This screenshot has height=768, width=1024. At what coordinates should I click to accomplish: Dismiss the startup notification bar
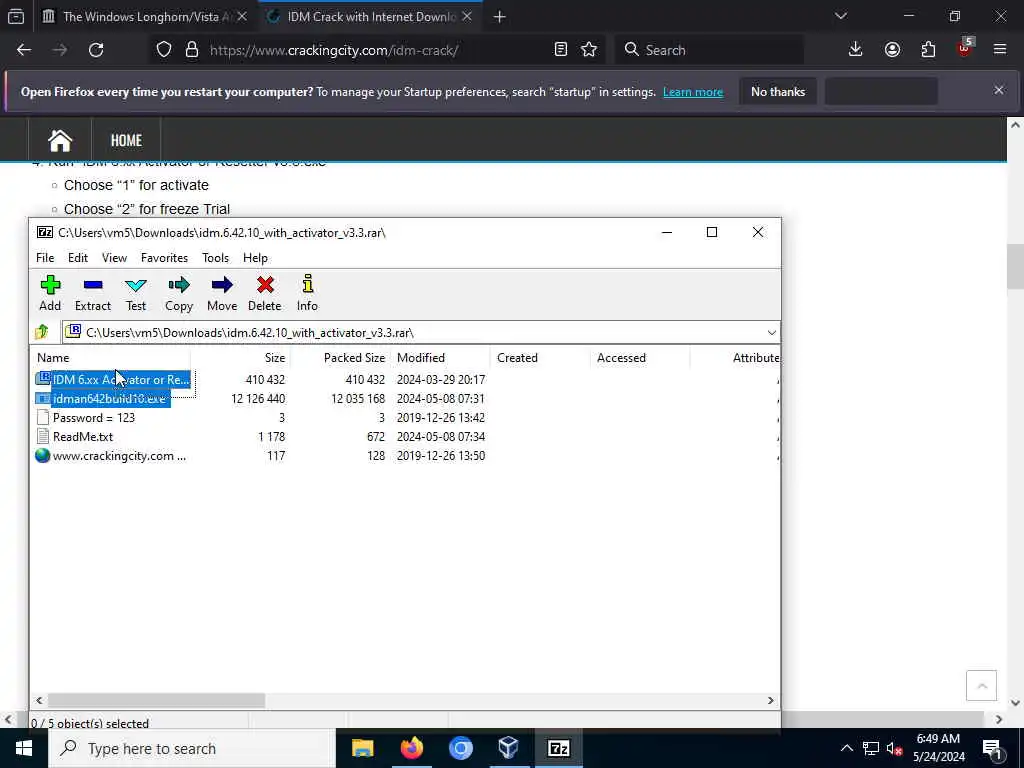[x=999, y=90]
